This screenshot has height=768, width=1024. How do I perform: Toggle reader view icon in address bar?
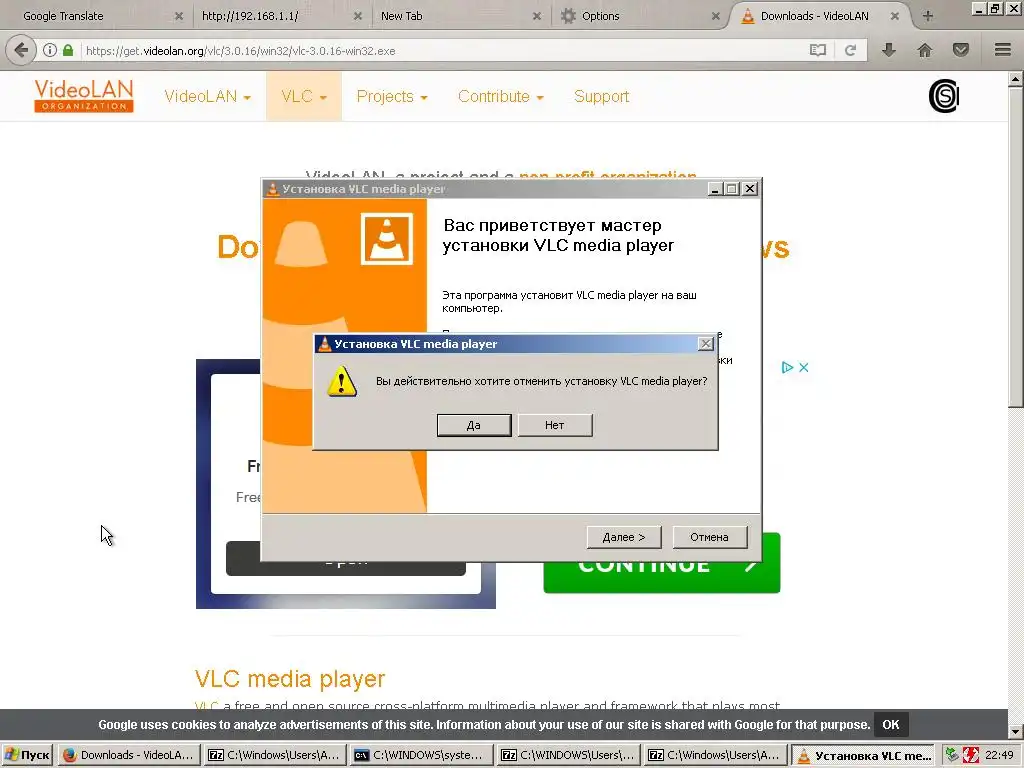(x=818, y=50)
